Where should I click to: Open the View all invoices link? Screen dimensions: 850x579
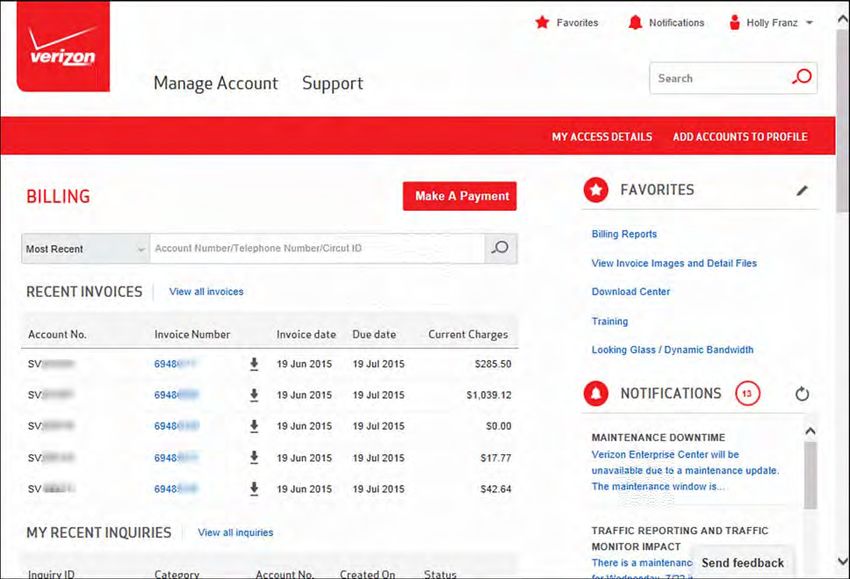pyautogui.click(x=206, y=292)
